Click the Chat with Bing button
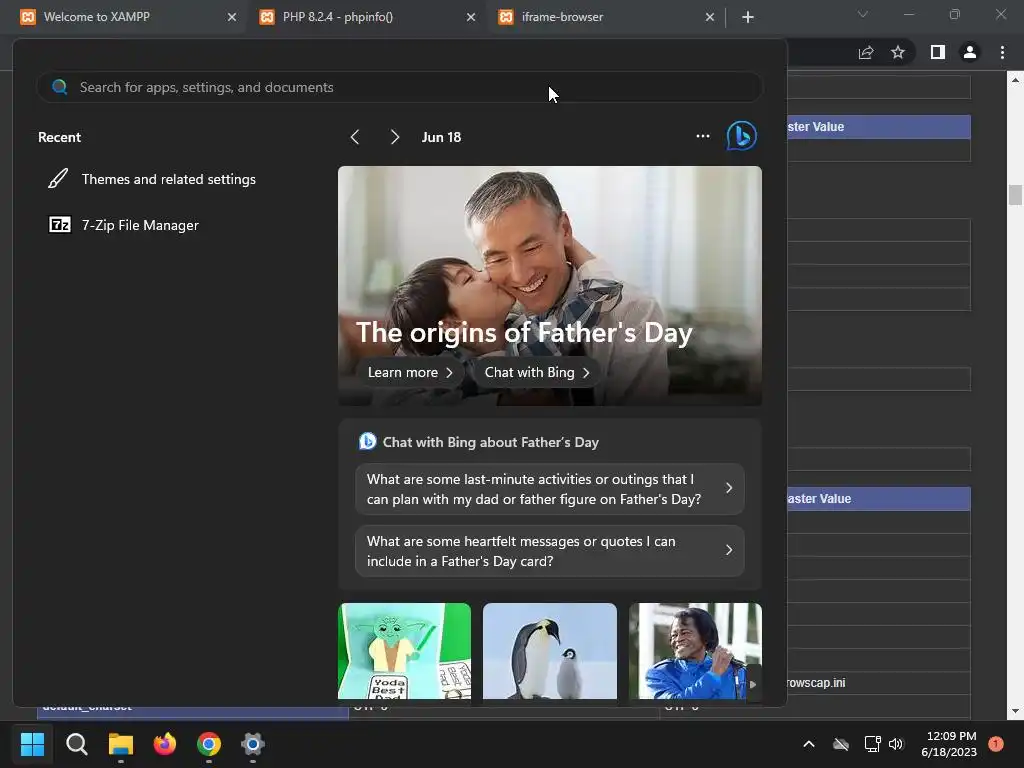The height and width of the screenshot is (768, 1024). click(x=537, y=372)
